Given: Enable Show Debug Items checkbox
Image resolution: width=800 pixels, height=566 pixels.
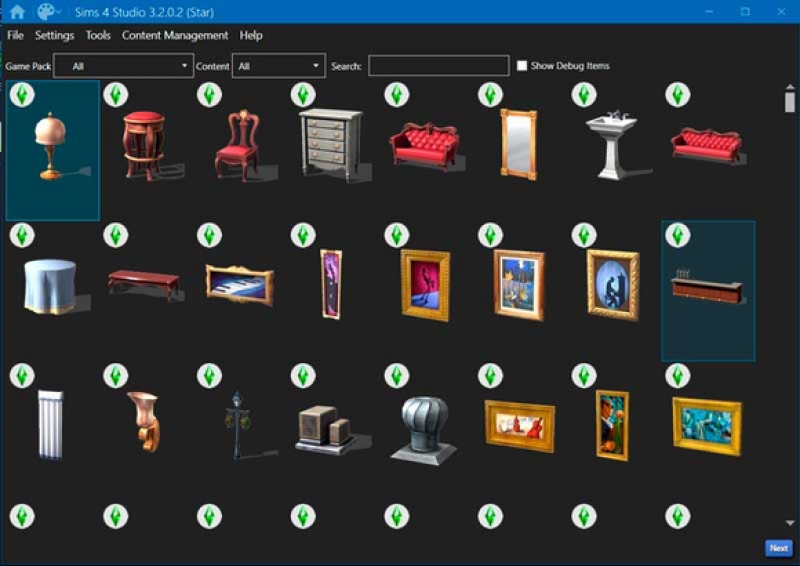Looking at the screenshot, I should (x=522, y=66).
